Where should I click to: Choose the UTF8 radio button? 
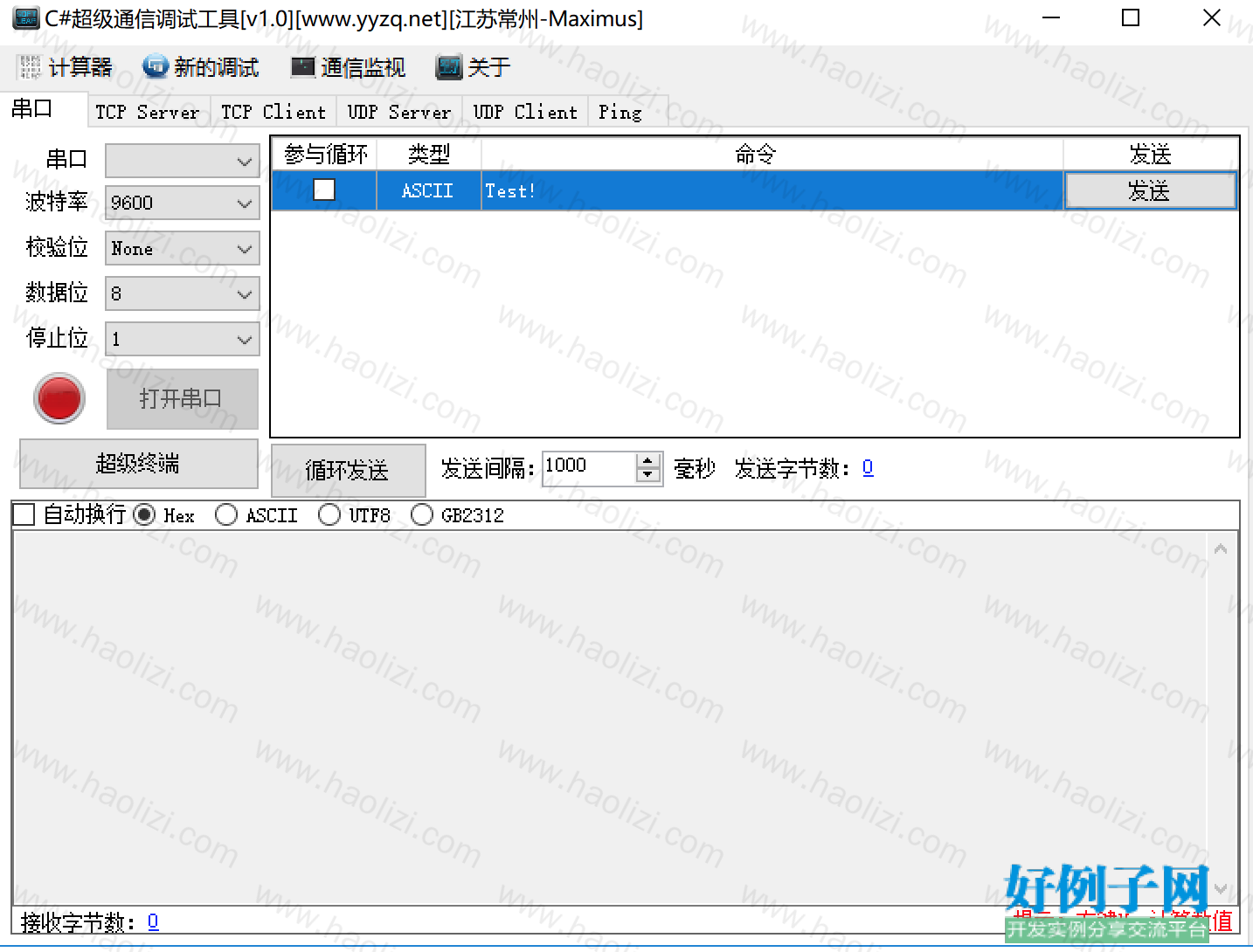point(329,515)
